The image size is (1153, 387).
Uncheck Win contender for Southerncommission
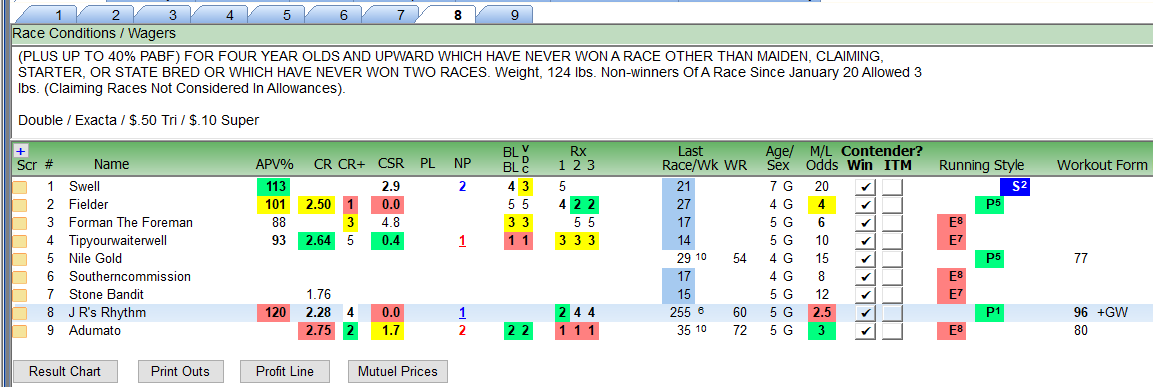pos(865,277)
